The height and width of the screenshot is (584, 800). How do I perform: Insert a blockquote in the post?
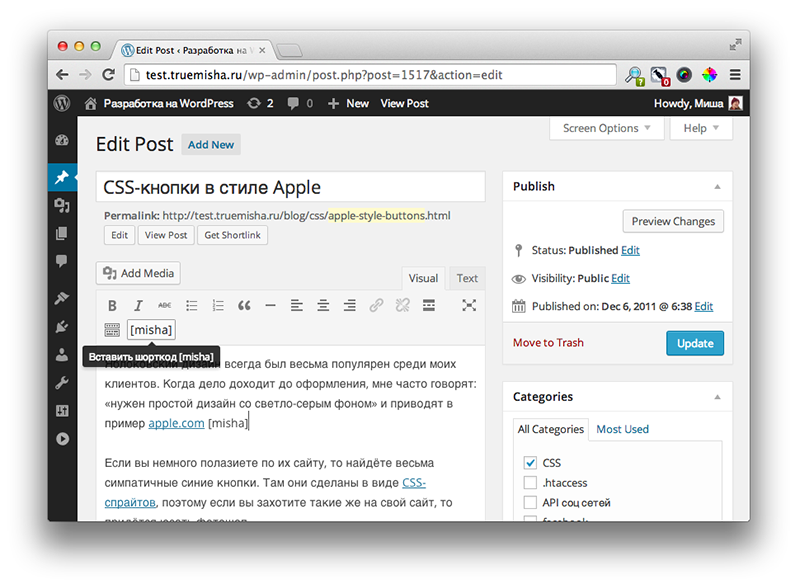click(x=243, y=306)
